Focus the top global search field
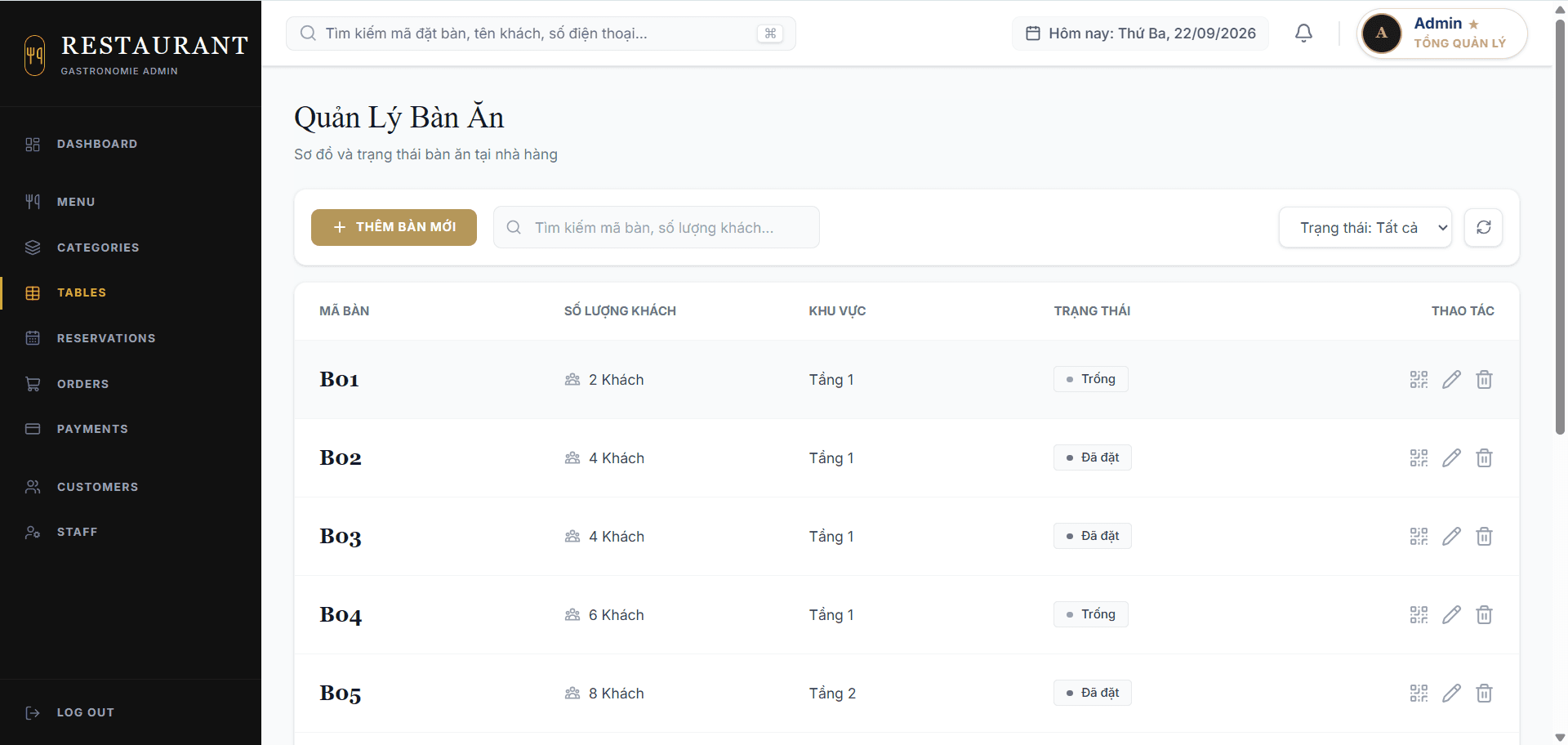 541,33
